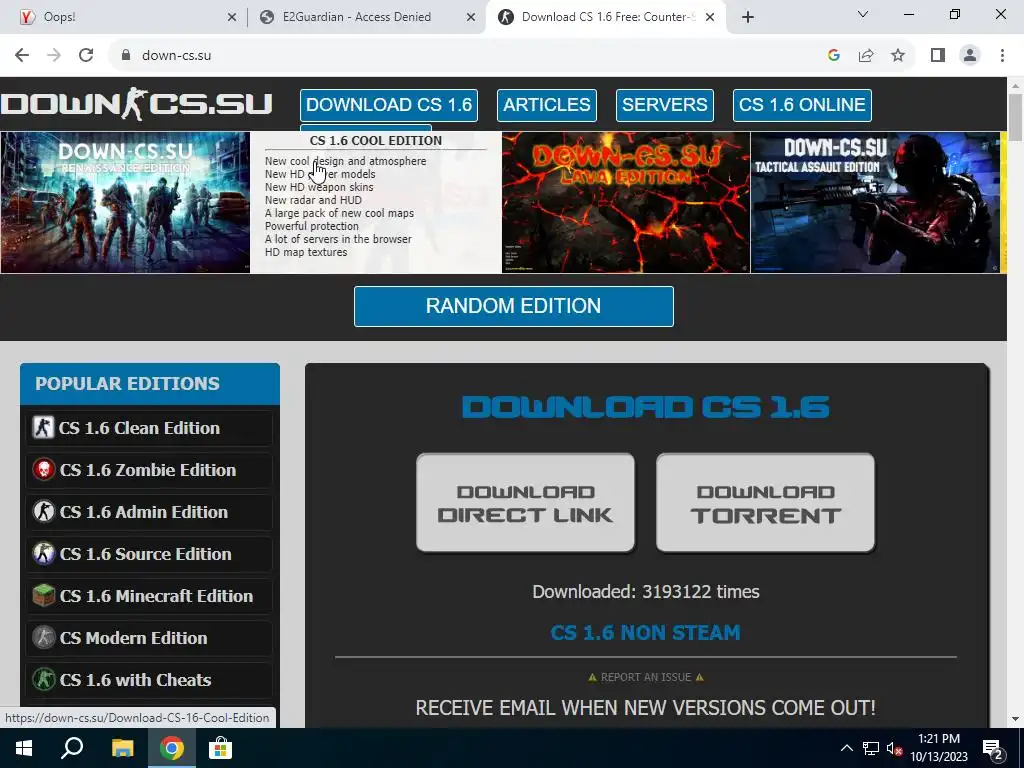Click the CS 1.6 NON STEAM heading

pos(645,632)
